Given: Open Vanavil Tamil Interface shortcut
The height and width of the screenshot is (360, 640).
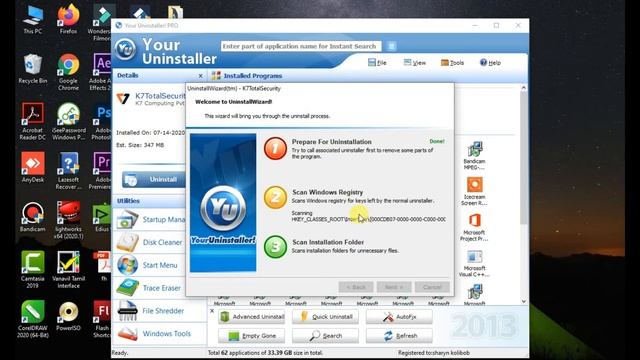Looking at the screenshot, I should (69, 270).
